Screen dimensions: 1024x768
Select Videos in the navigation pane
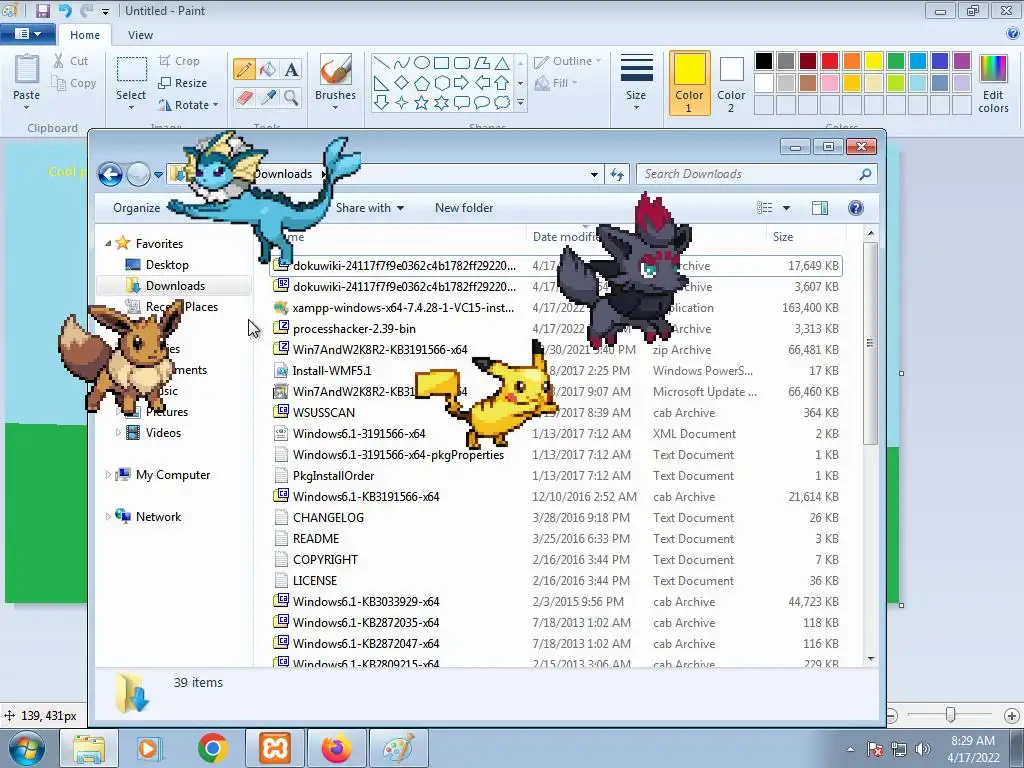pyautogui.click(x=163, y=432)
